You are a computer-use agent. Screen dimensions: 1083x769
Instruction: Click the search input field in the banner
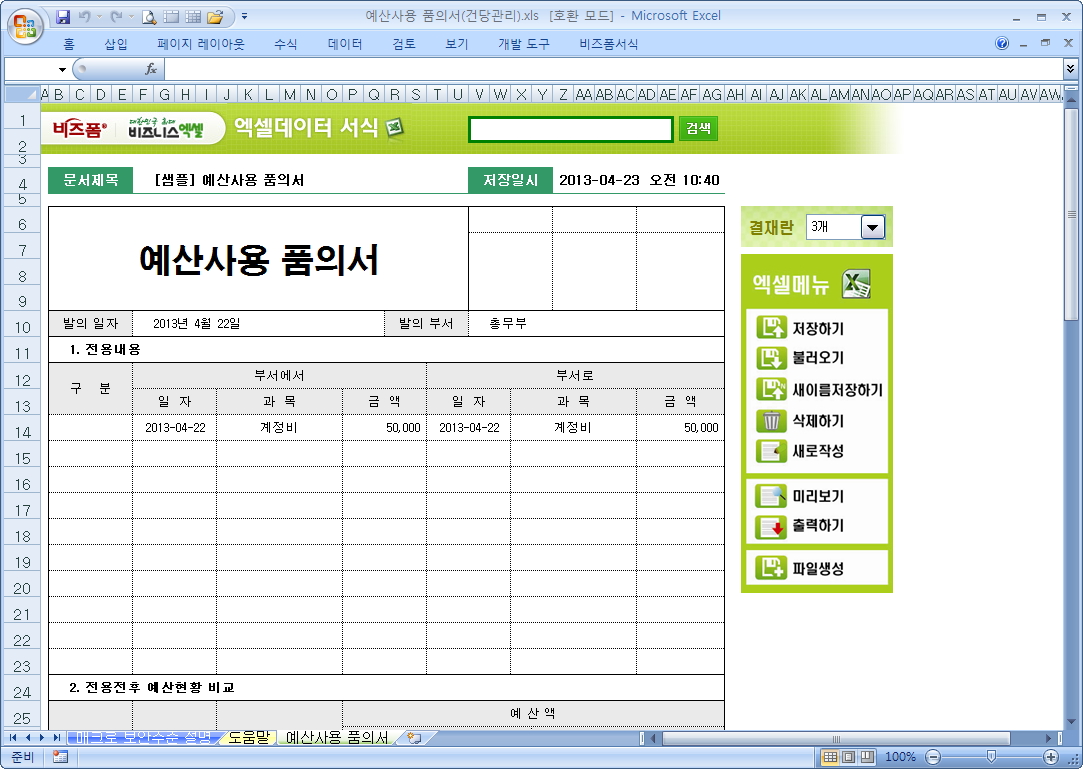click(571, 129)
